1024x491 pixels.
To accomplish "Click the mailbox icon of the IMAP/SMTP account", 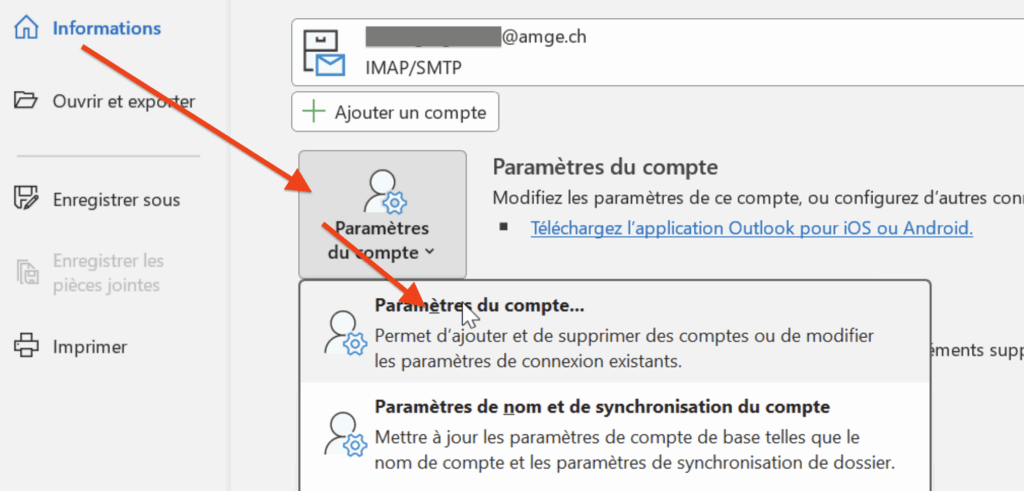I will coord(324,52).
